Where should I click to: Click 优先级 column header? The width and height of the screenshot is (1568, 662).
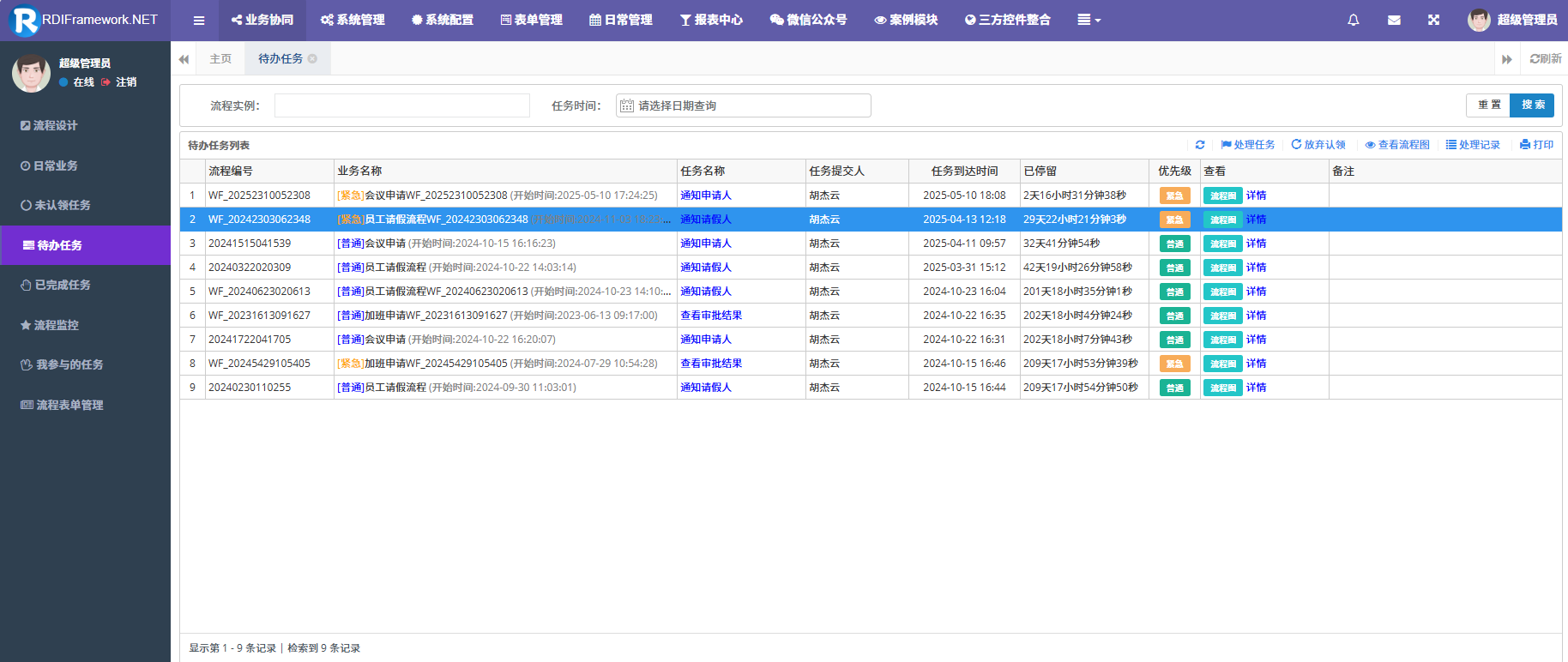coord(1174,172)
